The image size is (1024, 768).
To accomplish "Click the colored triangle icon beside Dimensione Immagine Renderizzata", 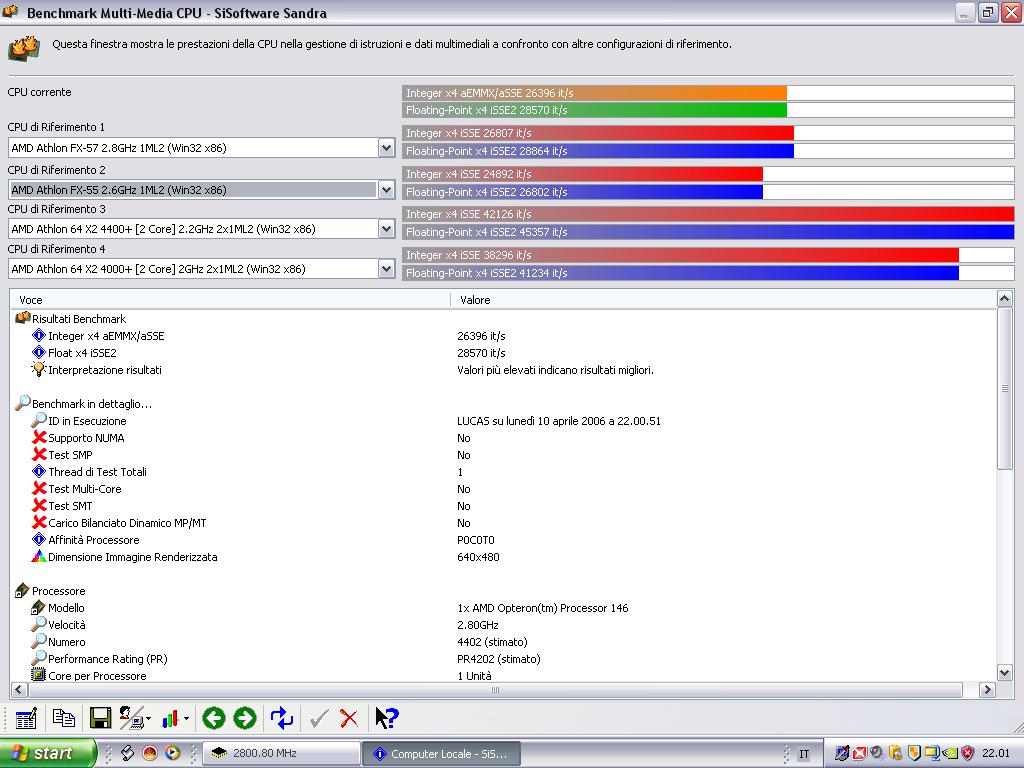I will tap(39, 556).
